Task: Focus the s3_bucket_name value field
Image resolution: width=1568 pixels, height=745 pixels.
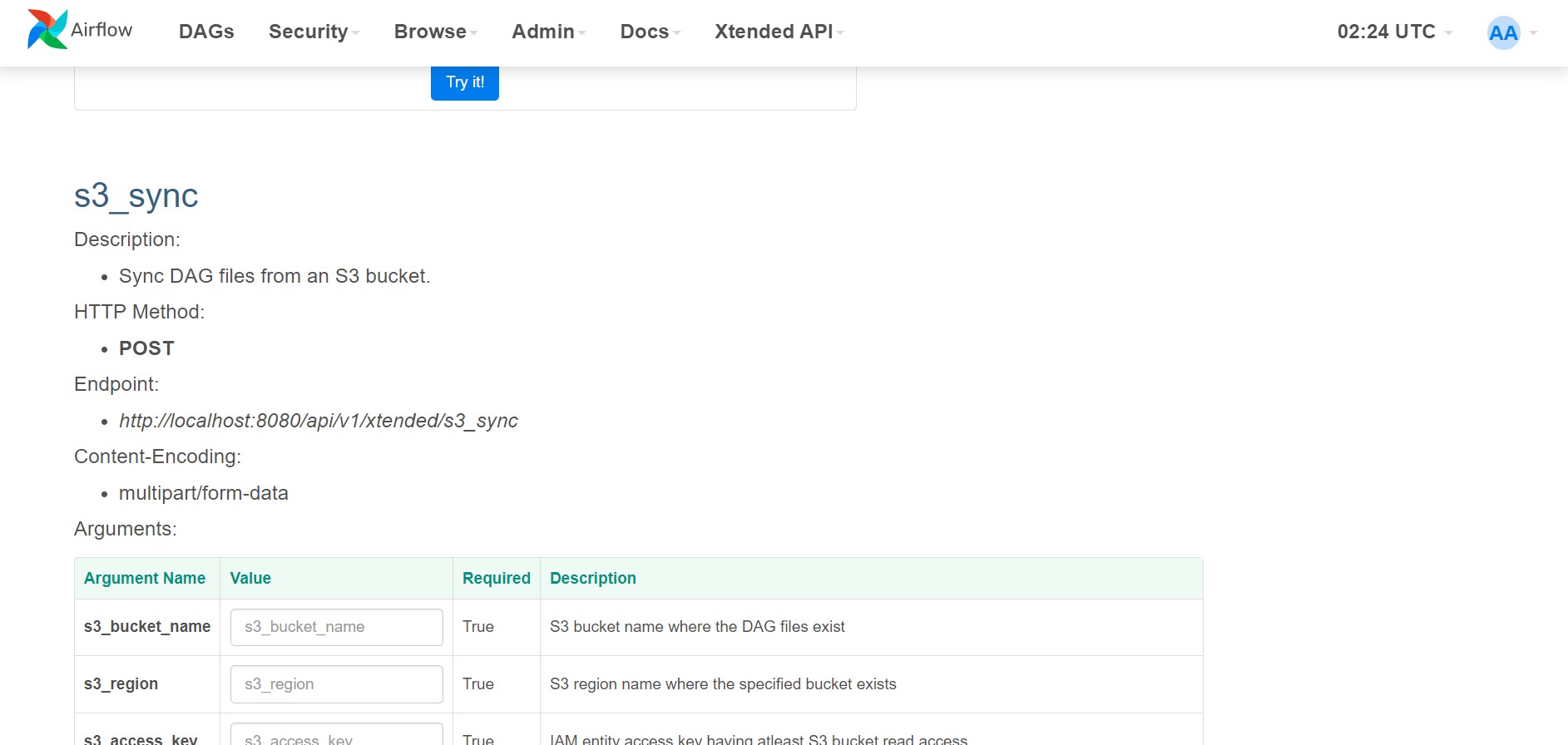Action: [x=337, y=627]
